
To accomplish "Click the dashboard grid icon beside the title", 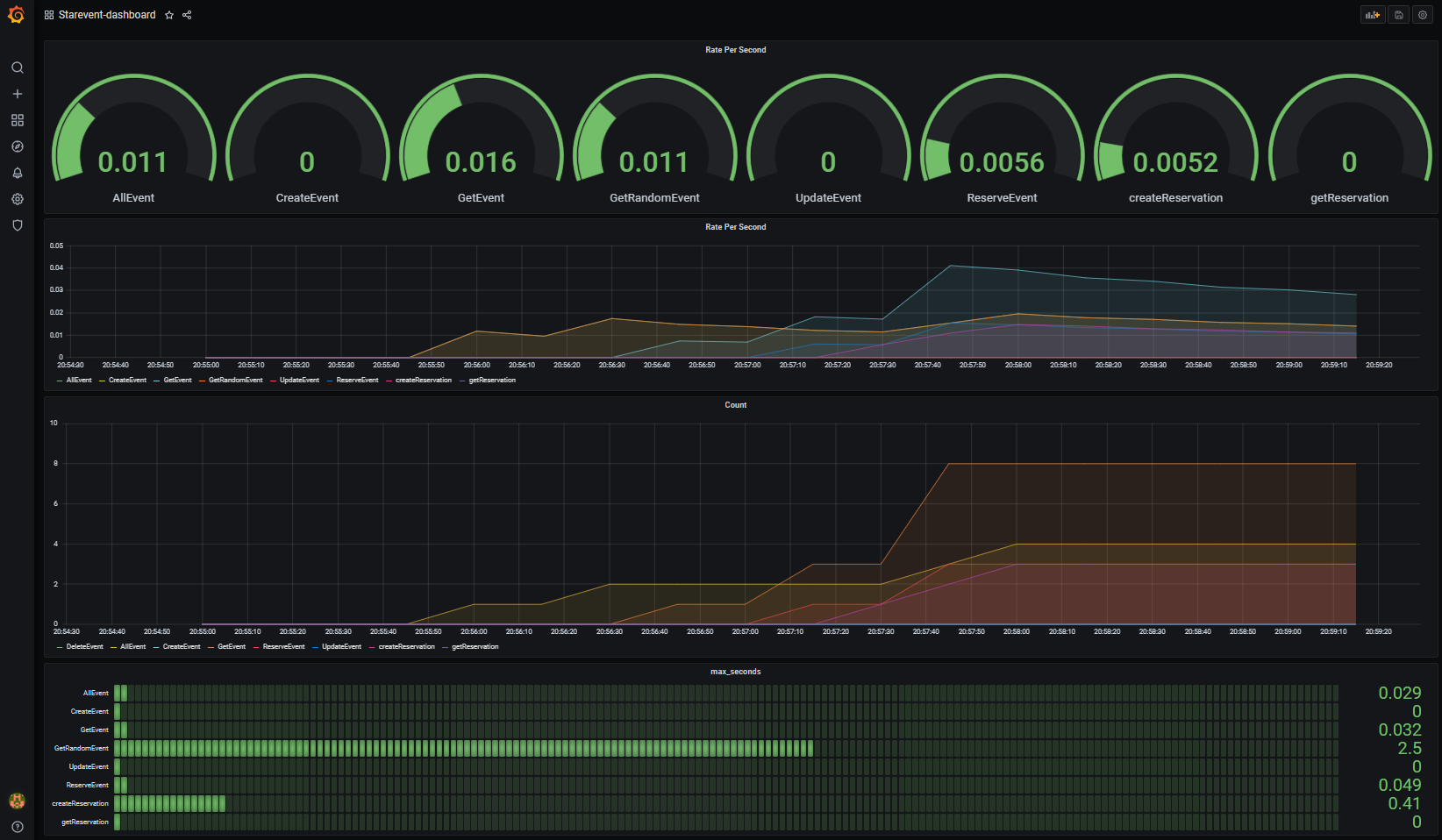I will click(x=49, y=15).
